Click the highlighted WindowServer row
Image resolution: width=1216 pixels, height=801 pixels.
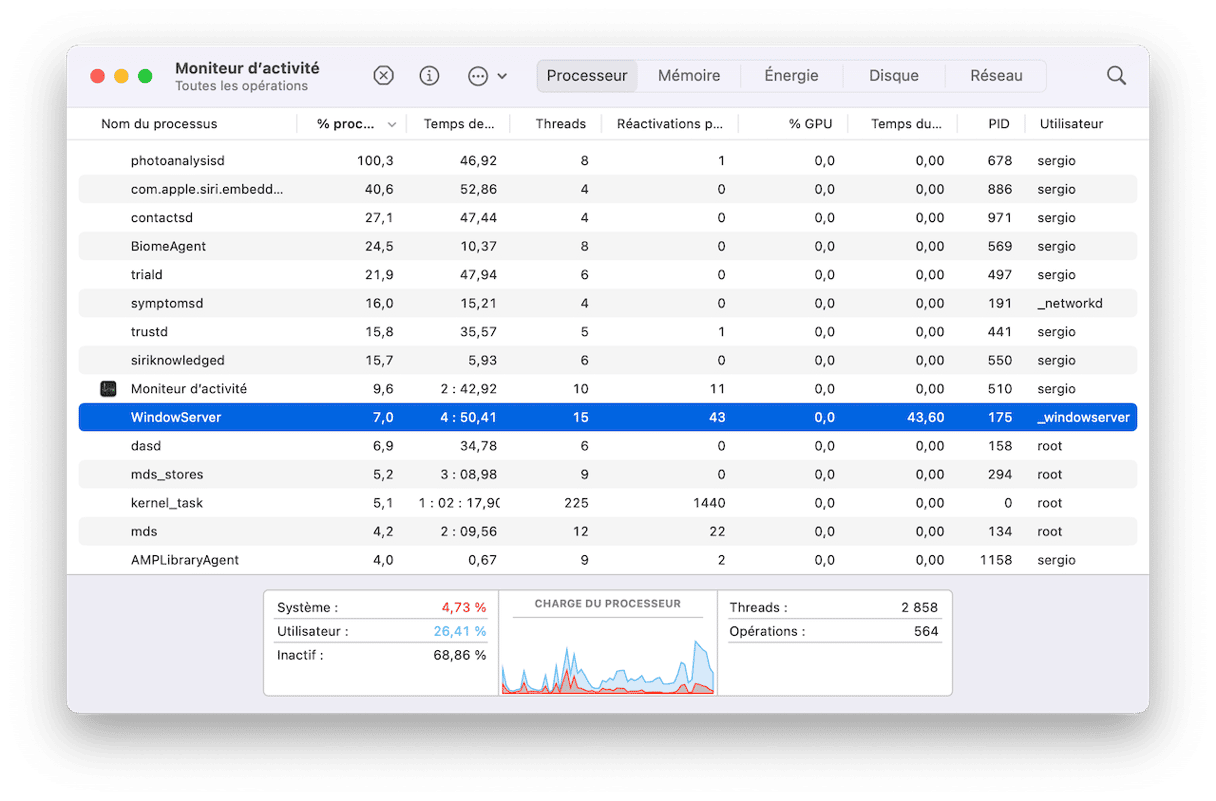pos(607,417)
